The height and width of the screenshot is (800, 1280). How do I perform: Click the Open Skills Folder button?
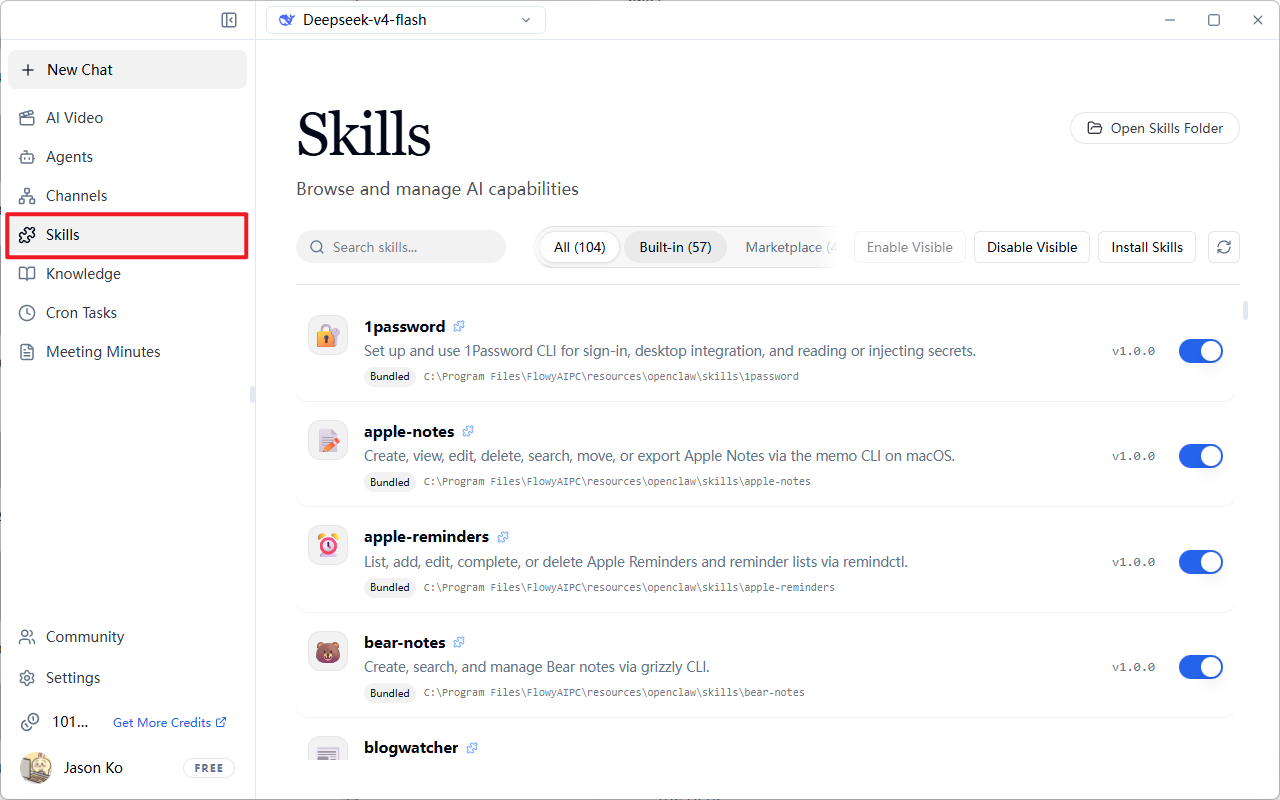1155,128
